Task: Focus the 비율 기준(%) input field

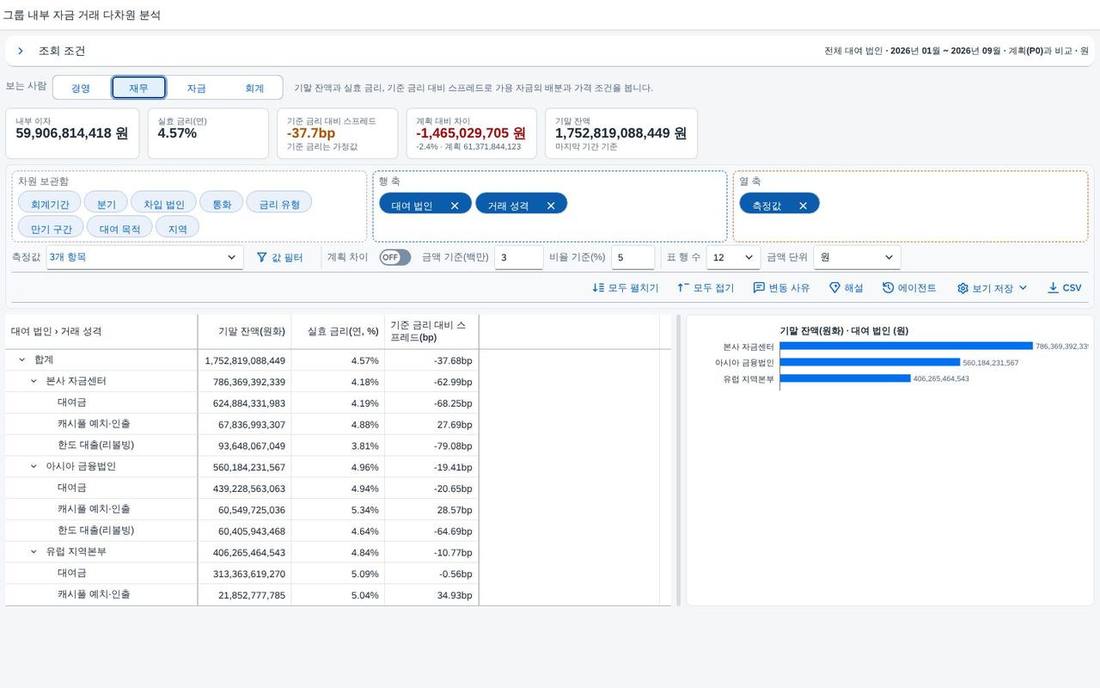Action: tap(633, 257)
